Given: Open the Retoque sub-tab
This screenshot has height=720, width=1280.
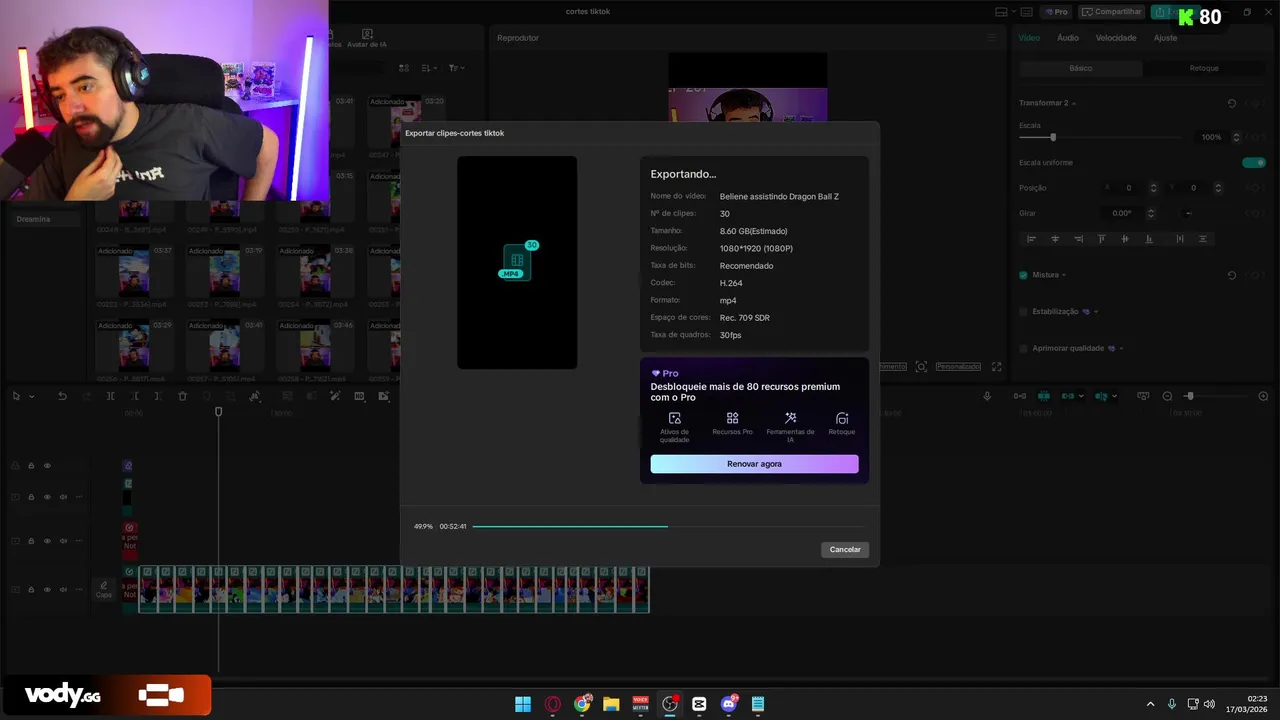Looking at the screenshot, I should tap(1204, 68).
